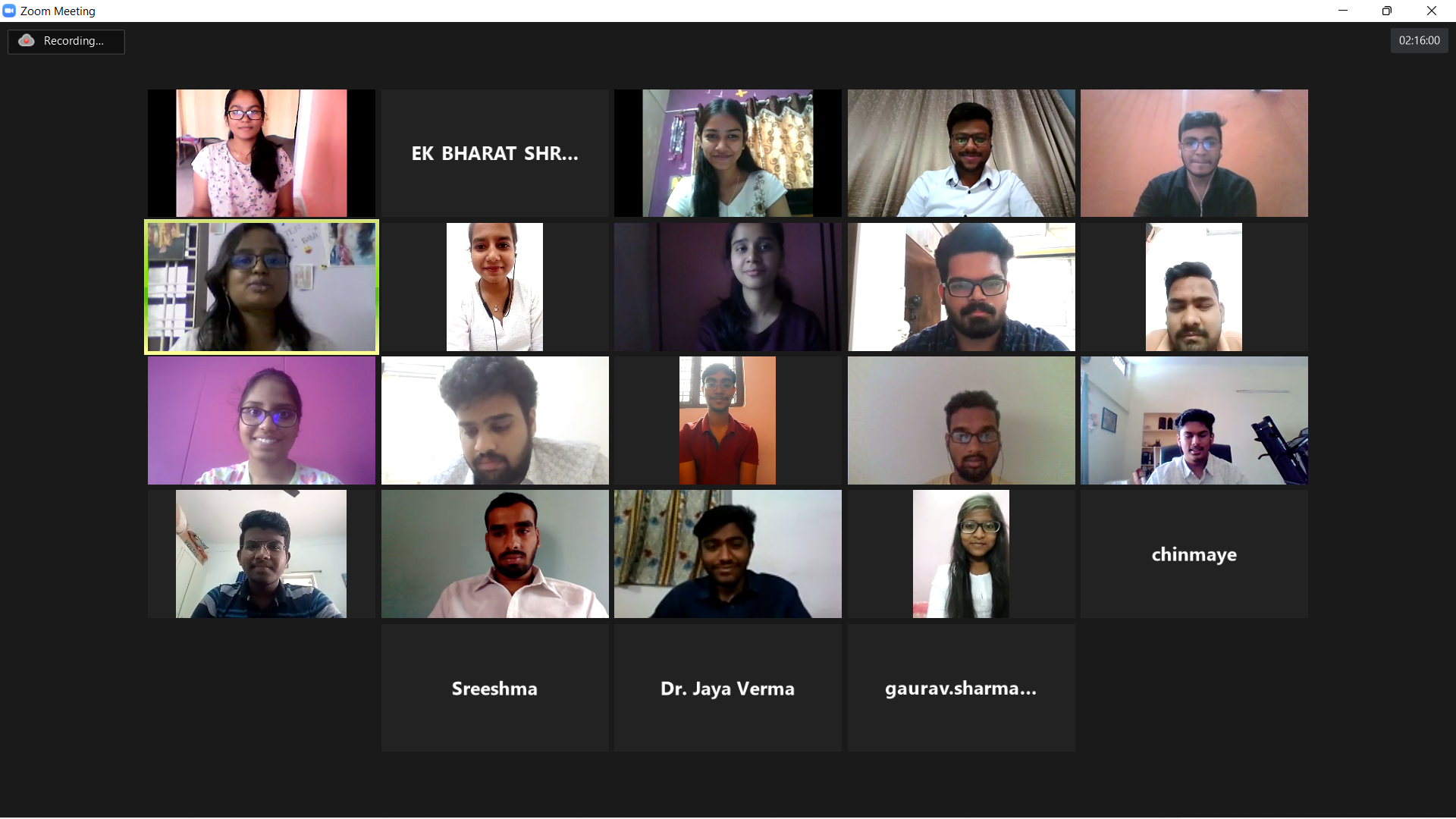Click the Recording indicator cloud icon

(x=27, y=41)
